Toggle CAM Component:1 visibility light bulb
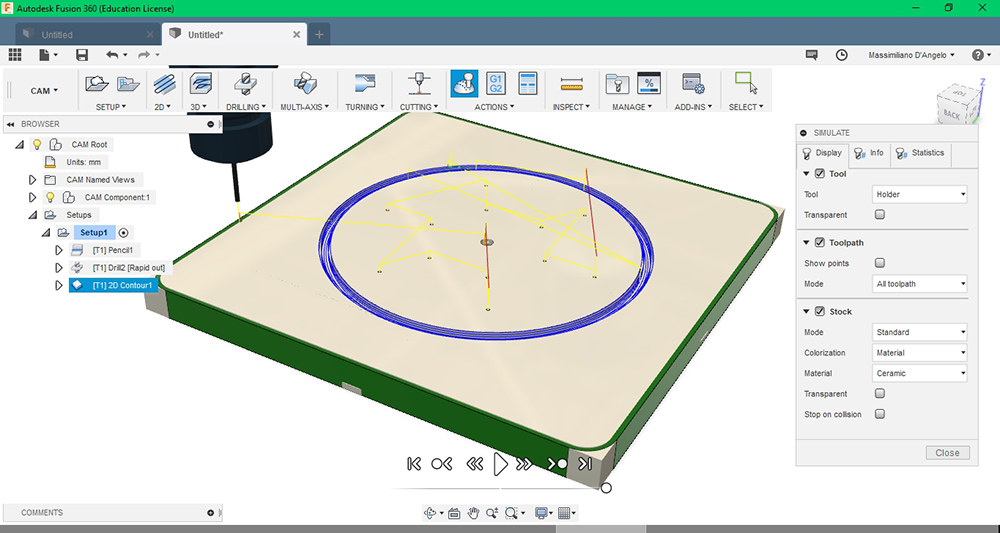Image resolution: width=1000 pixels, height=533 pixels. click(50, 197)
